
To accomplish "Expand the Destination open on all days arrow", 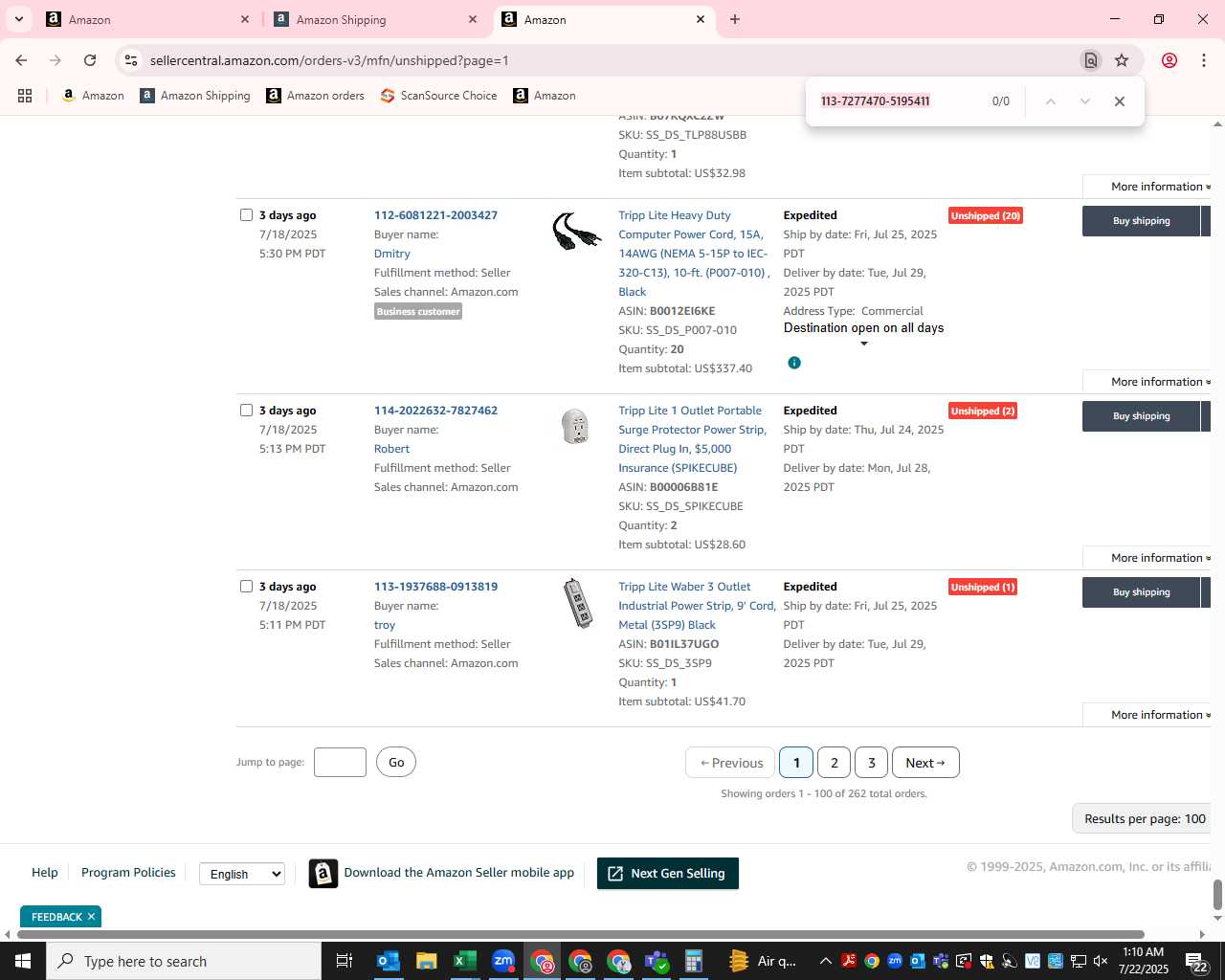I will coord(864,344).
